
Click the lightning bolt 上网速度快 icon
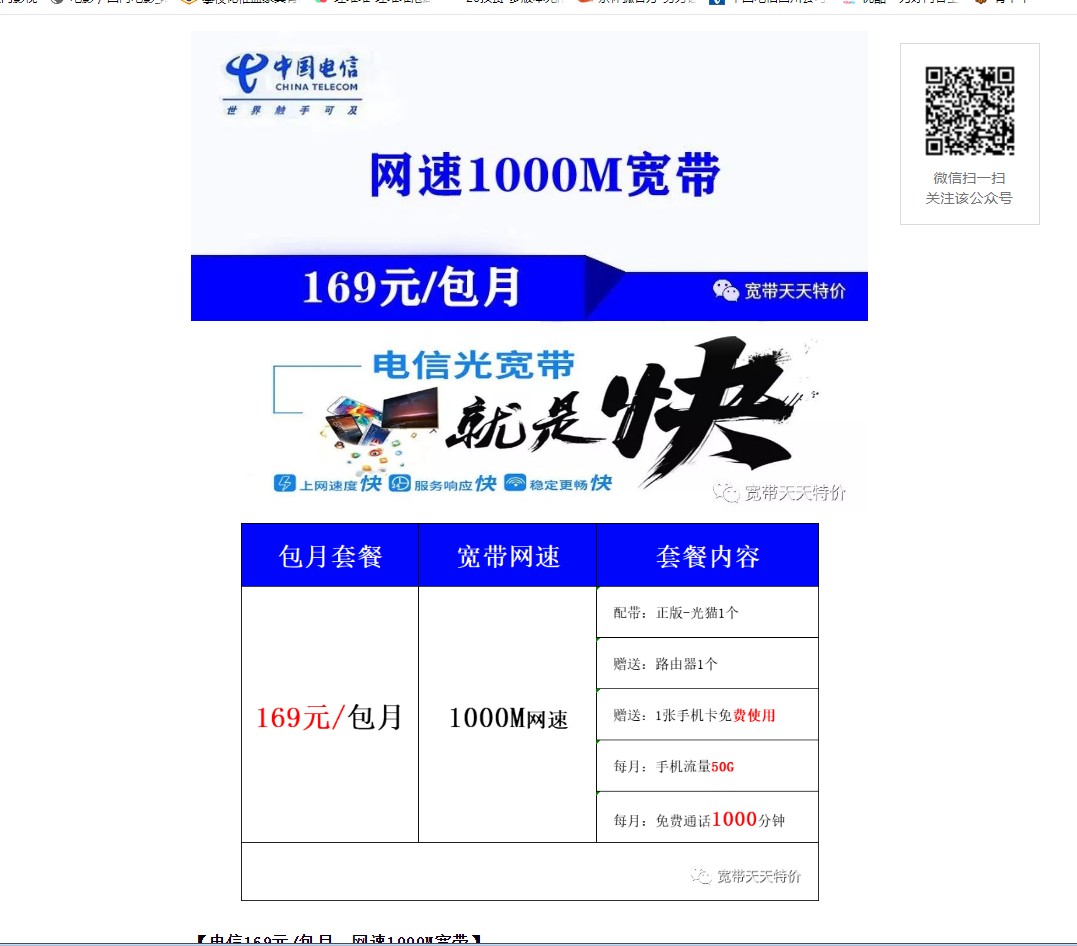tap(285, 484)
